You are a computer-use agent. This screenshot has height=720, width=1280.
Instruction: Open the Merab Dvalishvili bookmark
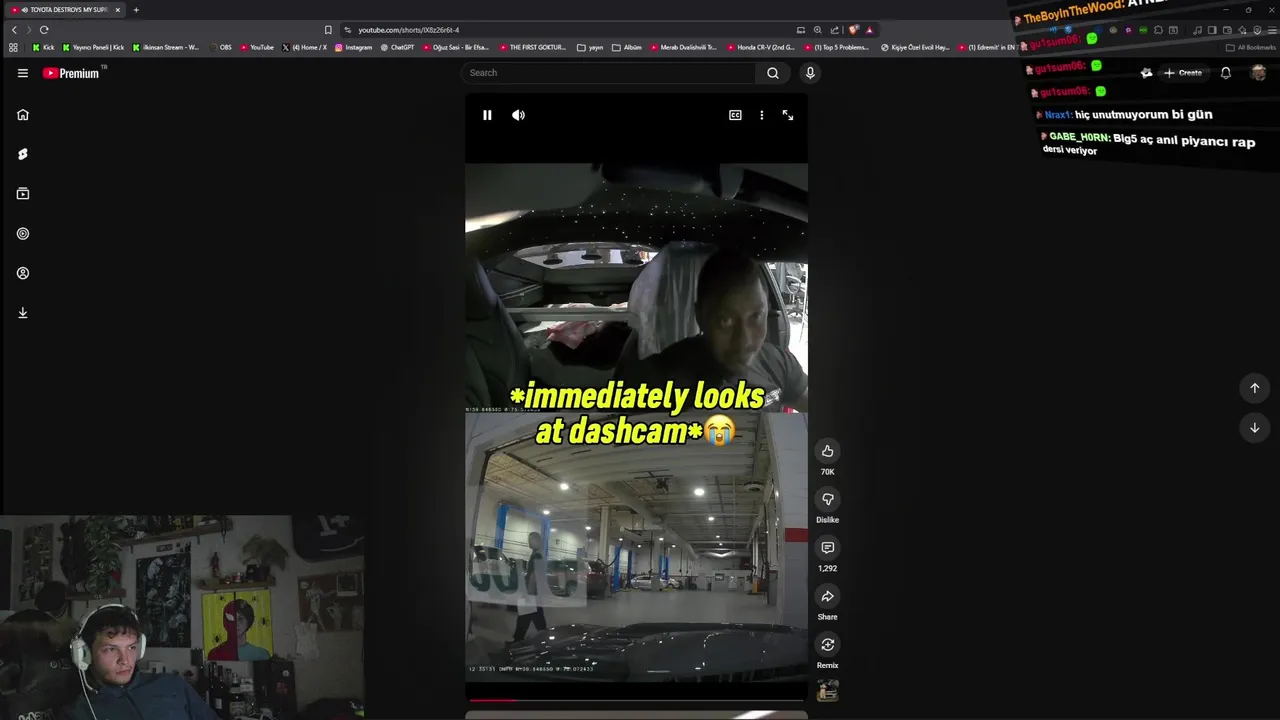pyautogui.click(x=683, y=47)
